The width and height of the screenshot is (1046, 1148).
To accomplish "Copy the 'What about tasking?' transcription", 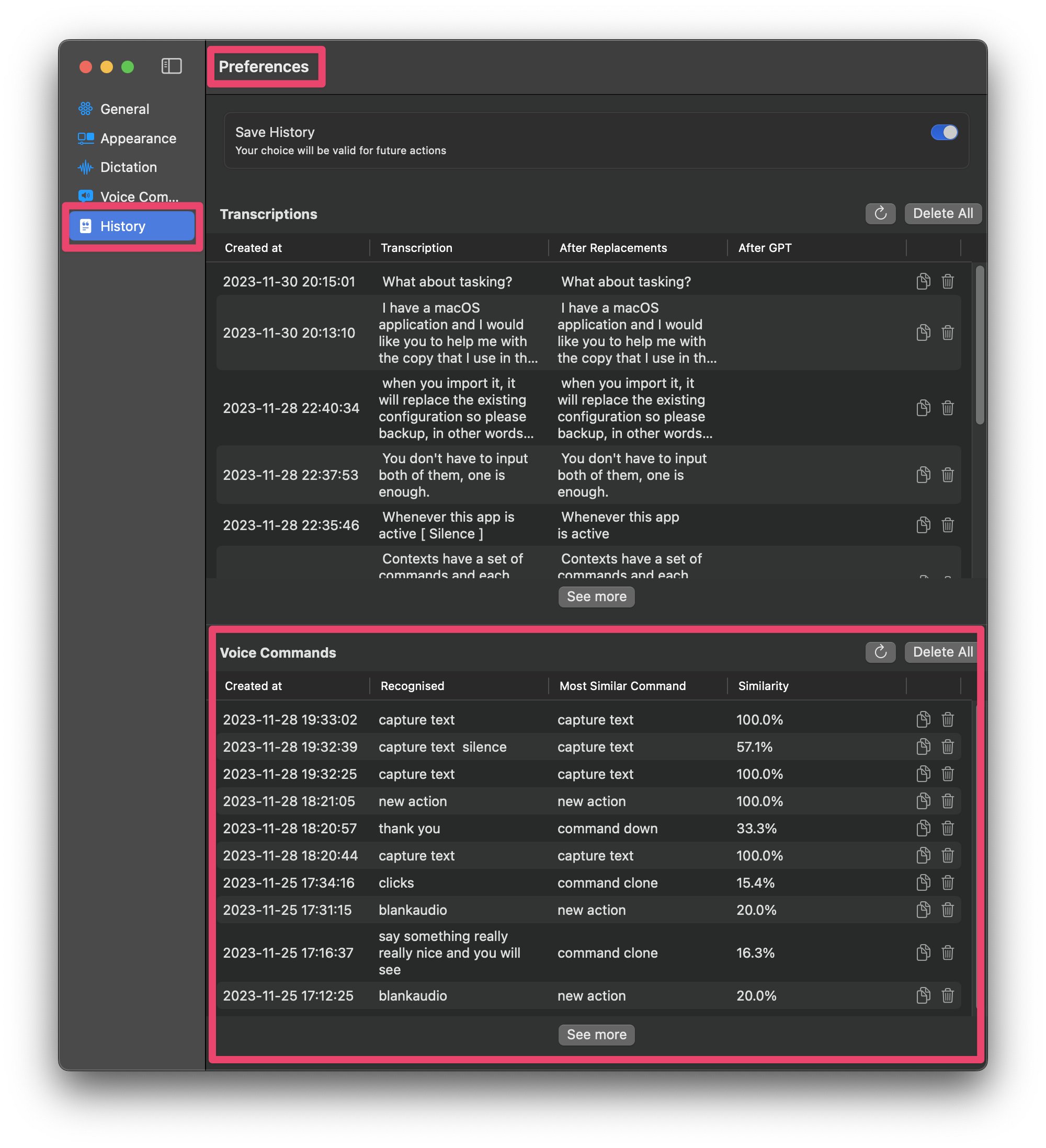I will pyautogui.click(x=923, y=281).
